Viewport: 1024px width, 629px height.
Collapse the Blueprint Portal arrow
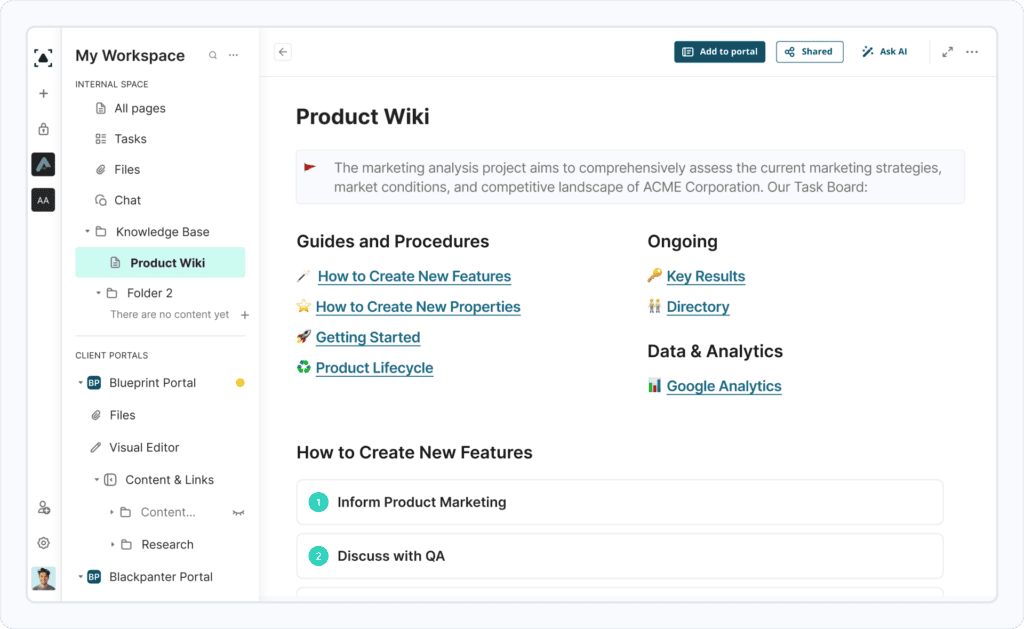click(80, 383)
